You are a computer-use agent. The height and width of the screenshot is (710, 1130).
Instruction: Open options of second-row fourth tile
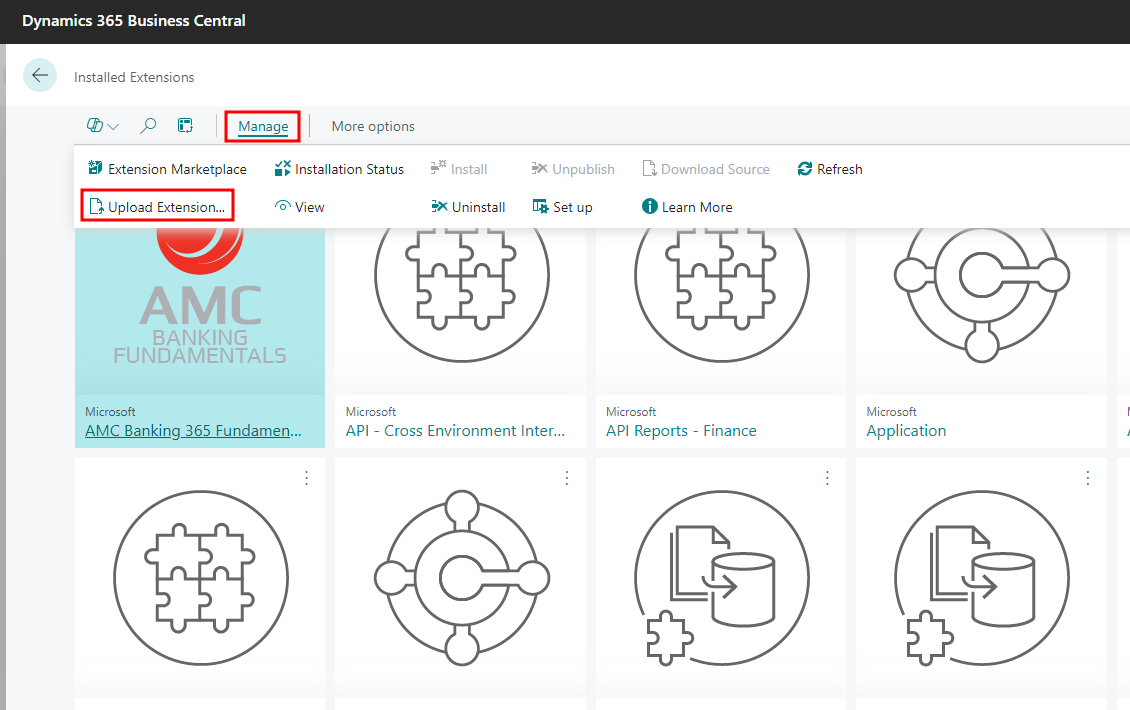tap(1087, 477)
